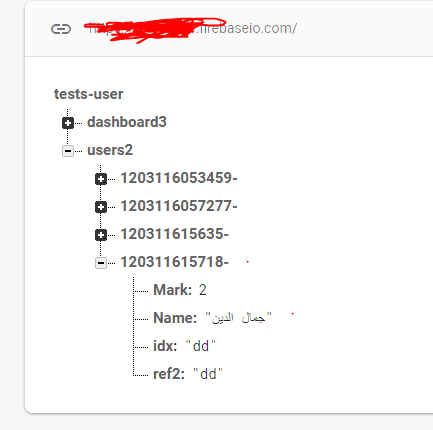
Task: Select the 120311615635- key label
Action: coord(174,234)
